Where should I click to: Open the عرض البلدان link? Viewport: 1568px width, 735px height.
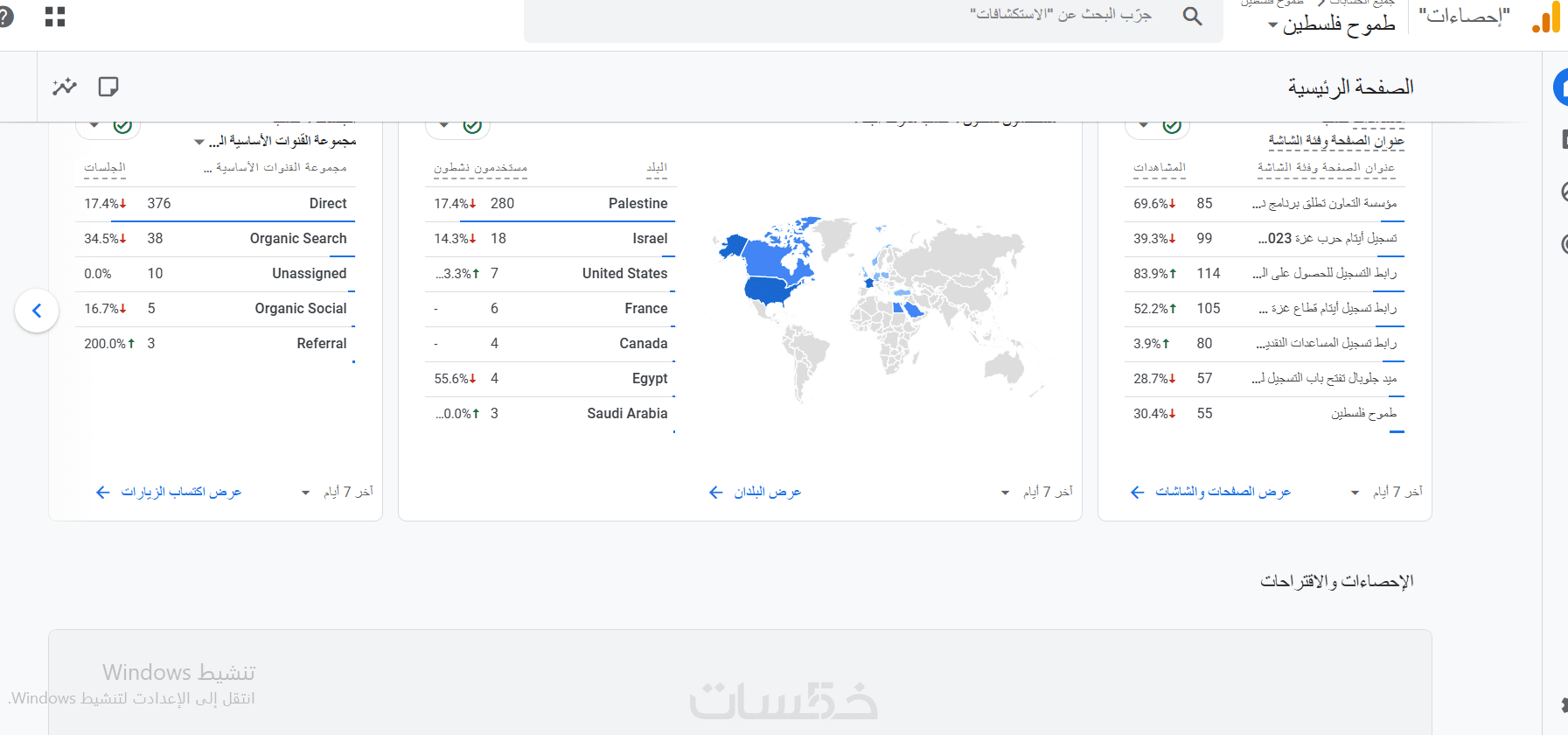[756, 493]
